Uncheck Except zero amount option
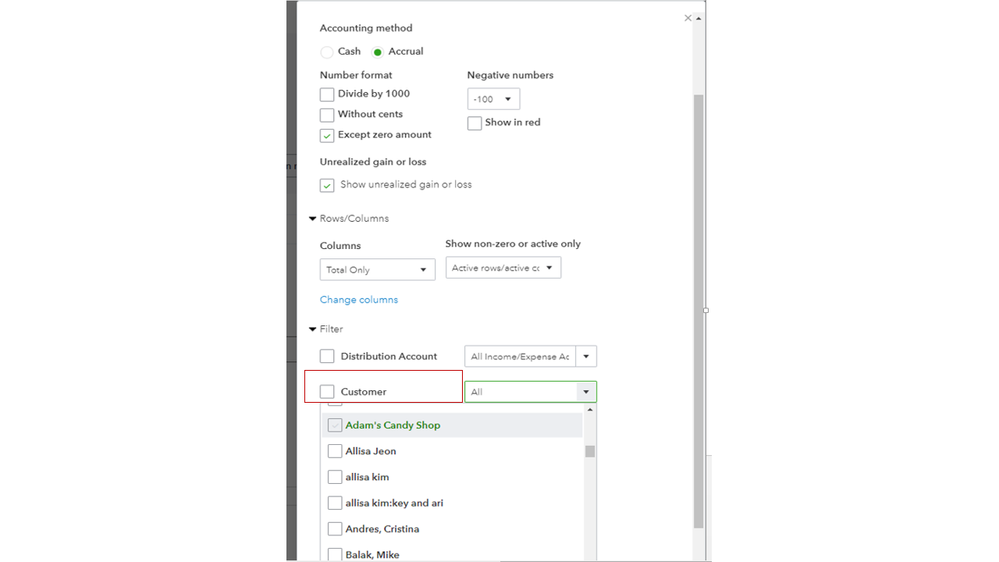This screenshot has height=562, width=999. click(327, 135)
